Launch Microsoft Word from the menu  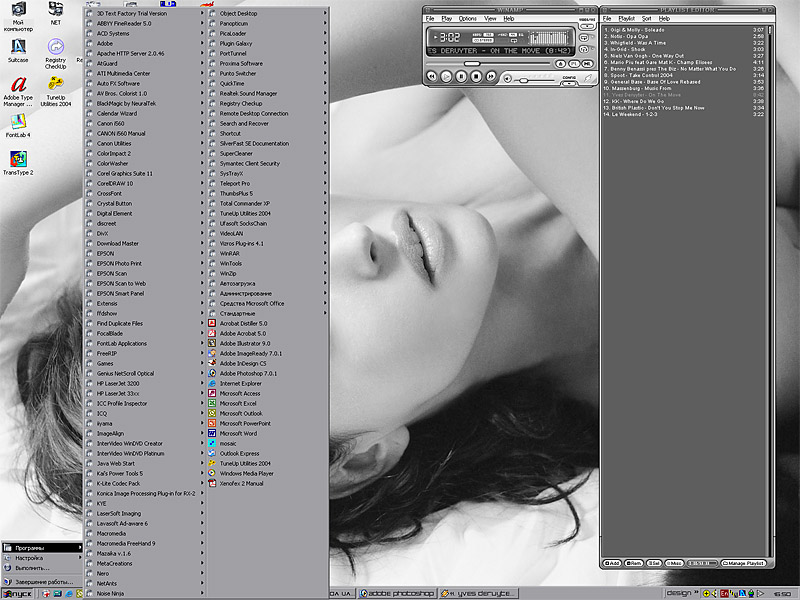click(267, 434)
